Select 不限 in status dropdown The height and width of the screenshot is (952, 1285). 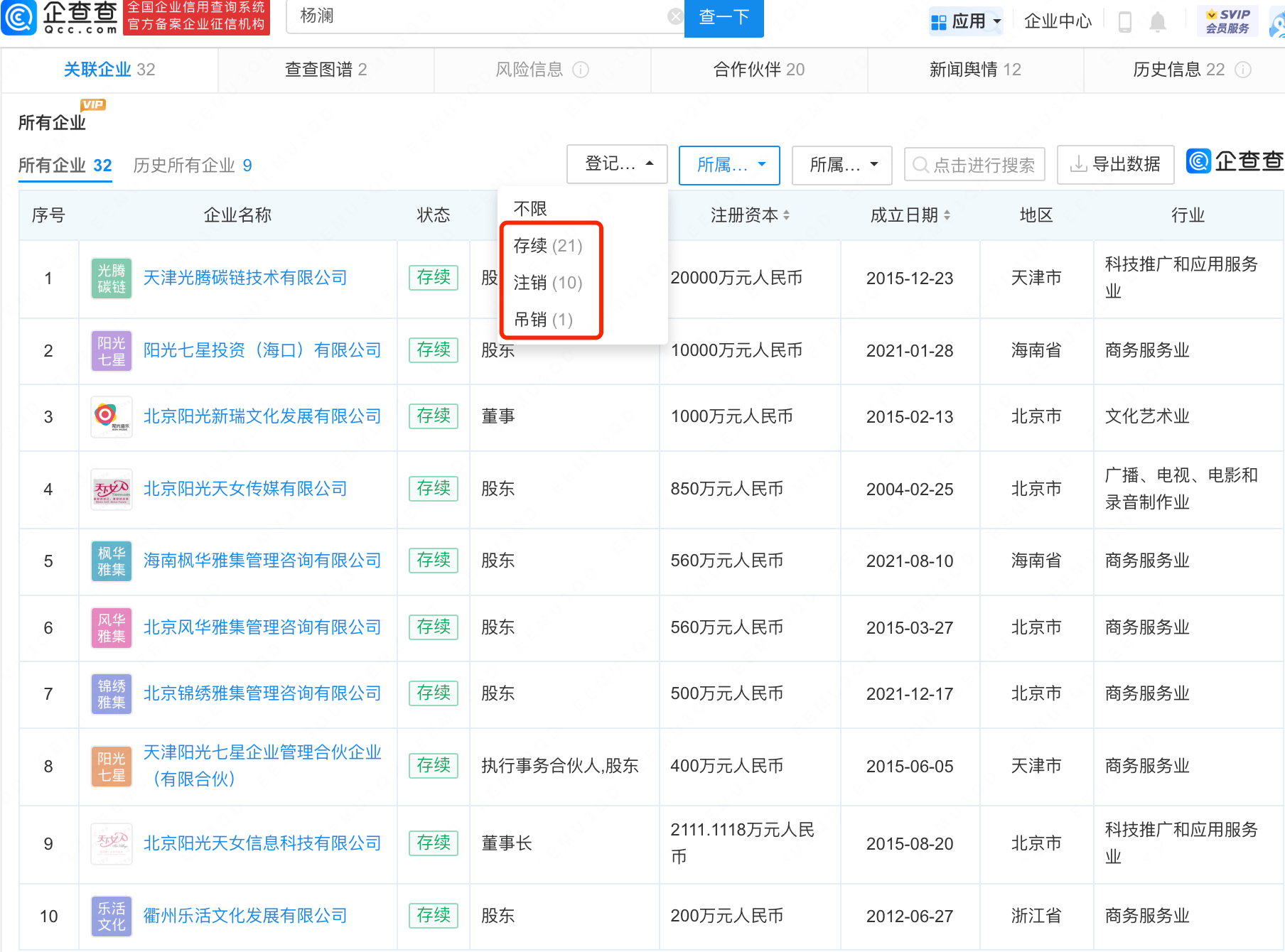(530, 208)
